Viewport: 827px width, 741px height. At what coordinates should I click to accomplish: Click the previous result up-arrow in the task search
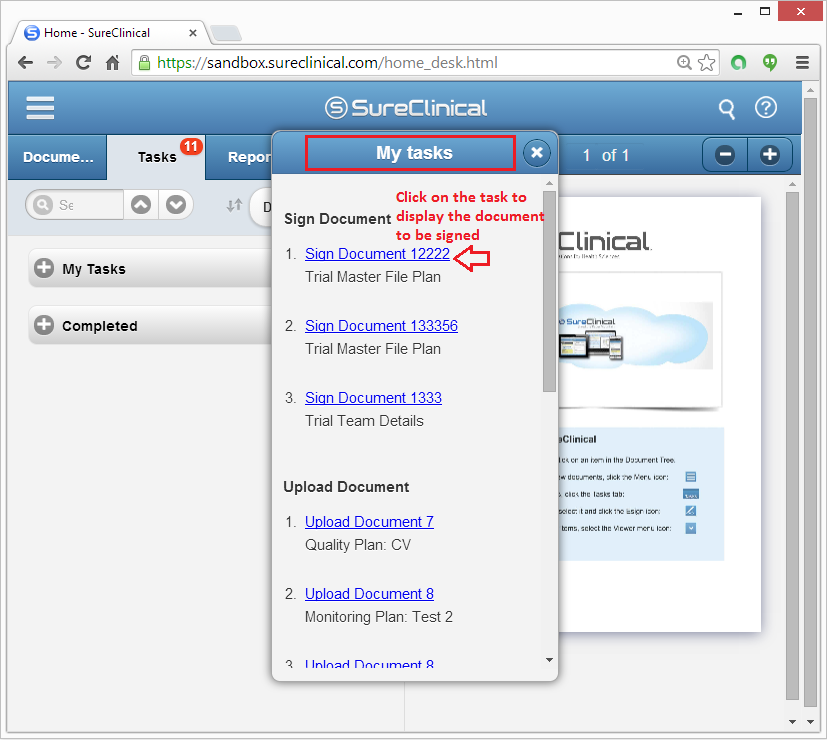click(x=141, y=205)
